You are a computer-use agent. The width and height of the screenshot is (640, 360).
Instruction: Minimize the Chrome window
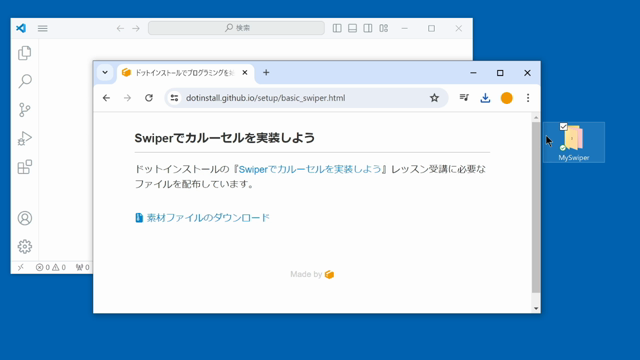click(x=473, y=73)
